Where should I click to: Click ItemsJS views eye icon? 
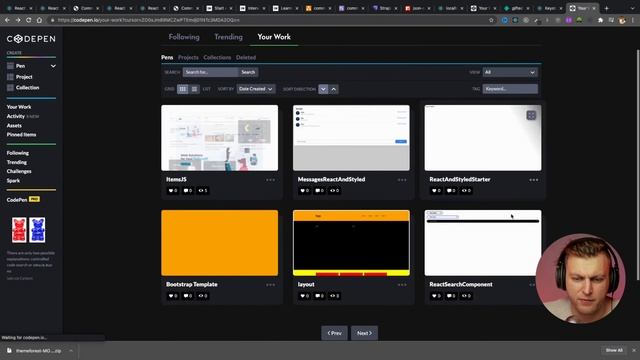[x=203, y=191]
